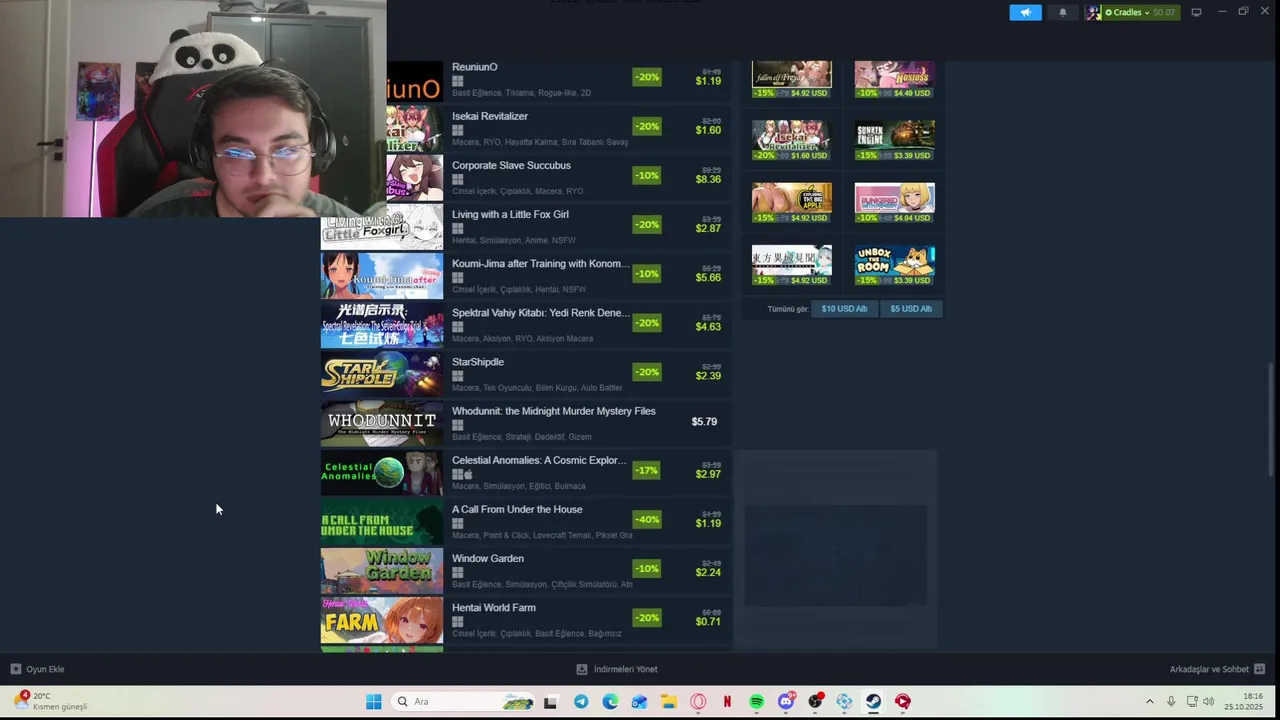The height and width of the screenshot is (720, 1280).
Task: Click the Whodunnit capsule thumbnail
Action: click(381, 423)
